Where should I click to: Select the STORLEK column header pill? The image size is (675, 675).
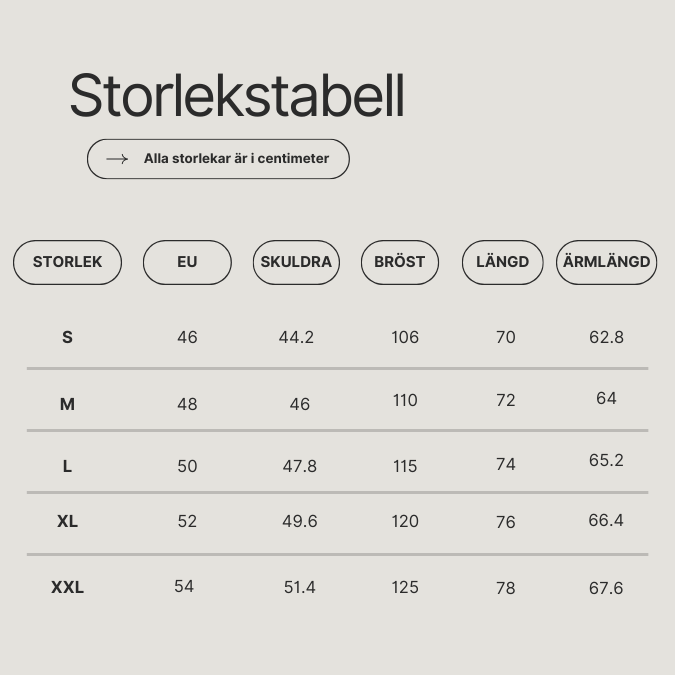(x=68, y=262)
